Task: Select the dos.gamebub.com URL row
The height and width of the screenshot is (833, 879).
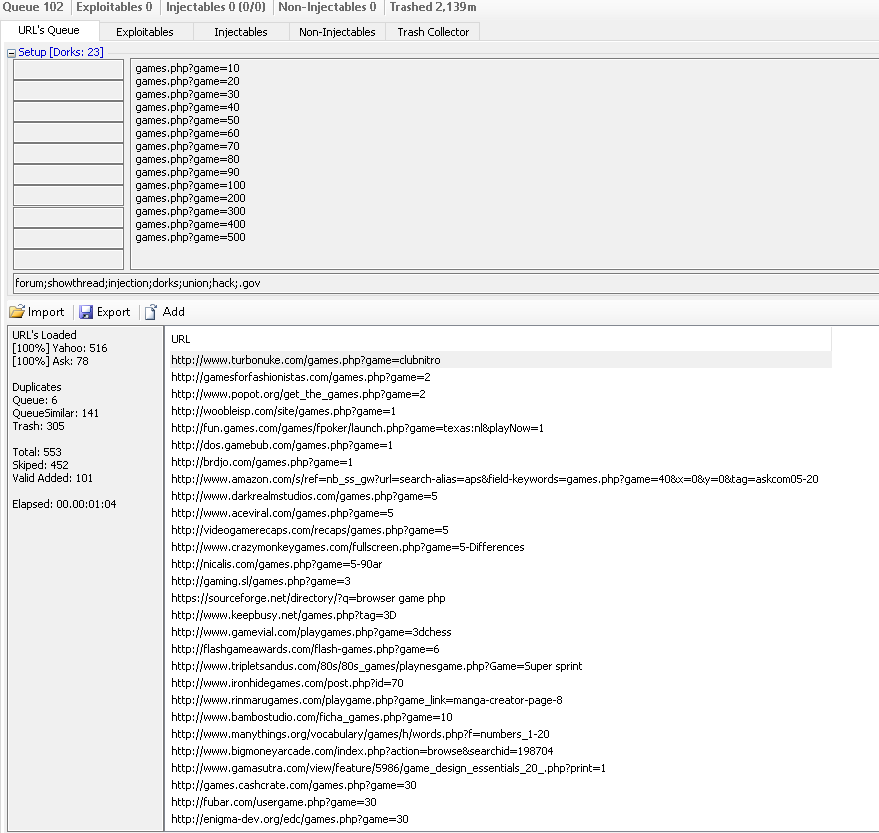Action: click(501, 445)
